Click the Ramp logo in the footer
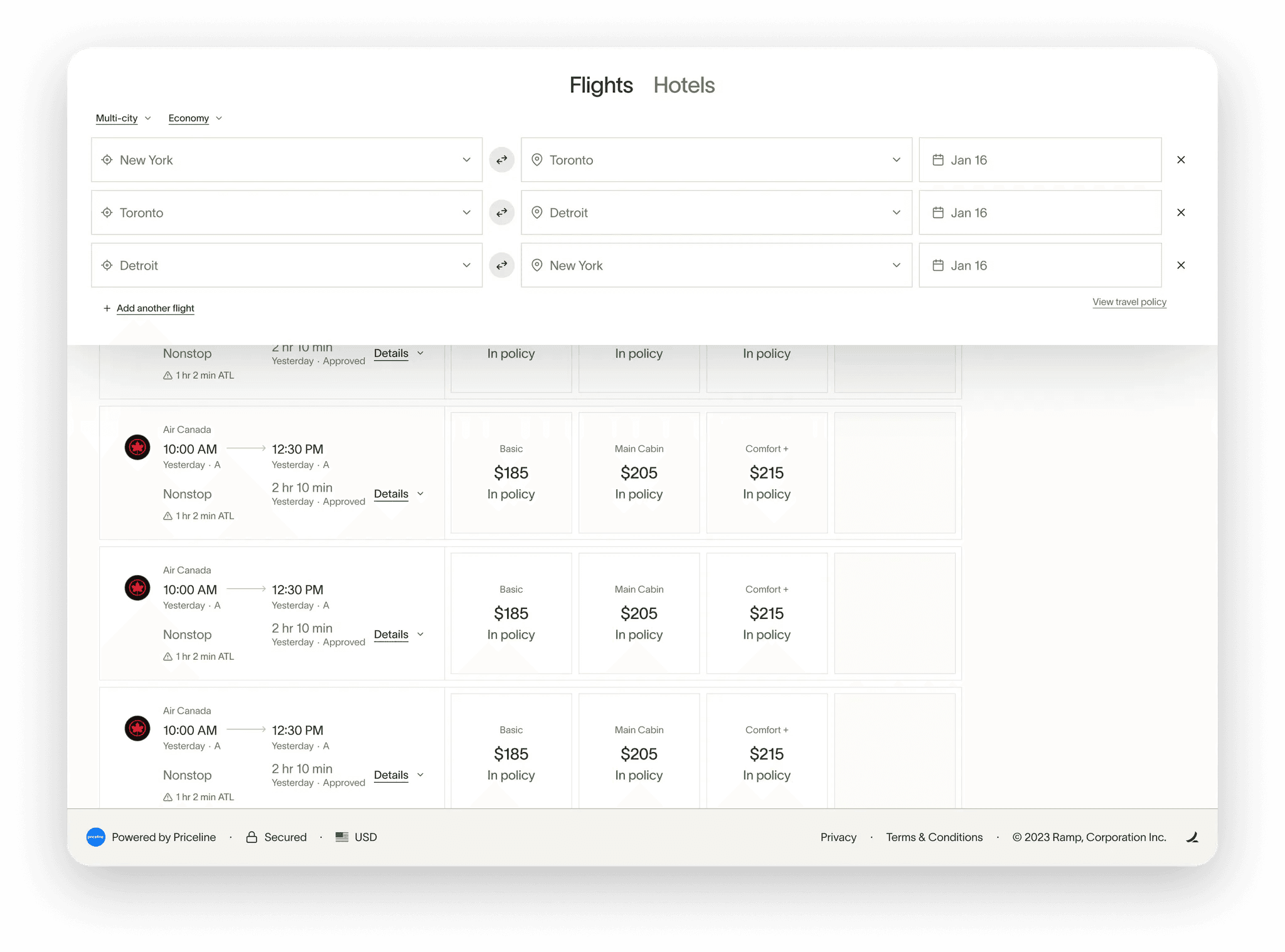Image resolution: width=1285 pixels, height=952 pixels. tap(1192, 837)
